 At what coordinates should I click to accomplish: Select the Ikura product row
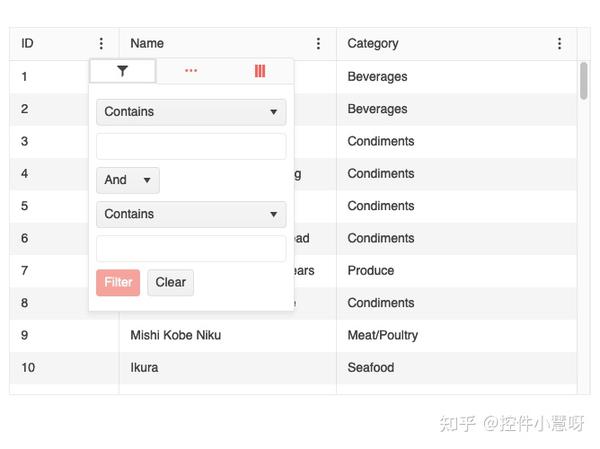(x=293, y=367)
